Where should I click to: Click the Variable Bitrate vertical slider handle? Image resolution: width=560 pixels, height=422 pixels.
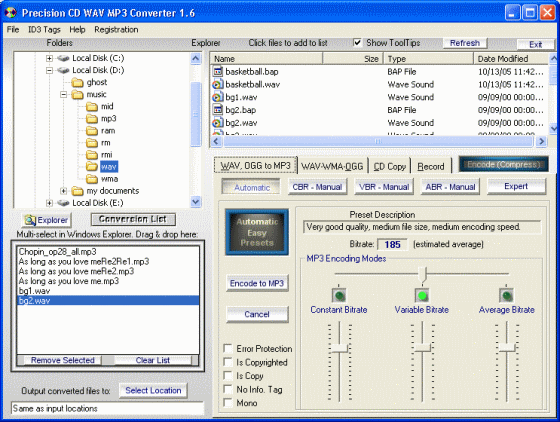[422, 347]
